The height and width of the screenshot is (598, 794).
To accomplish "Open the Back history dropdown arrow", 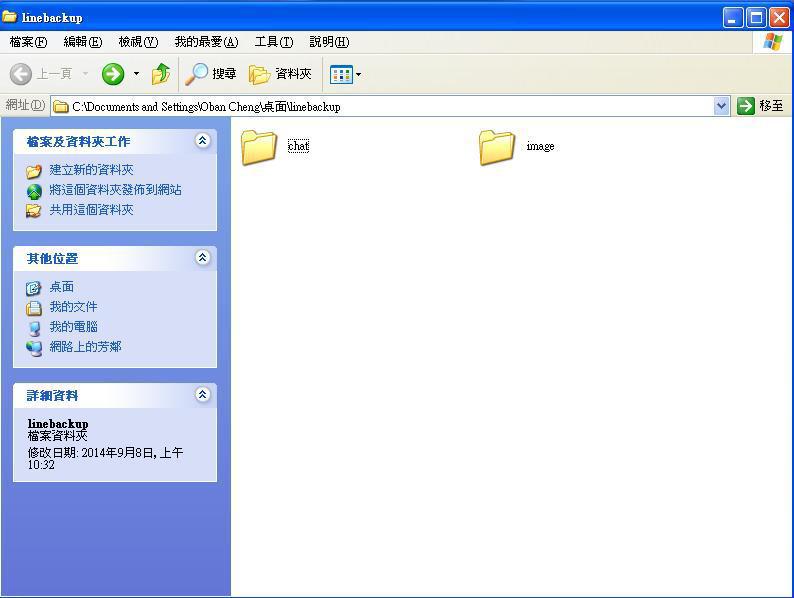I will tap(86, 74).
